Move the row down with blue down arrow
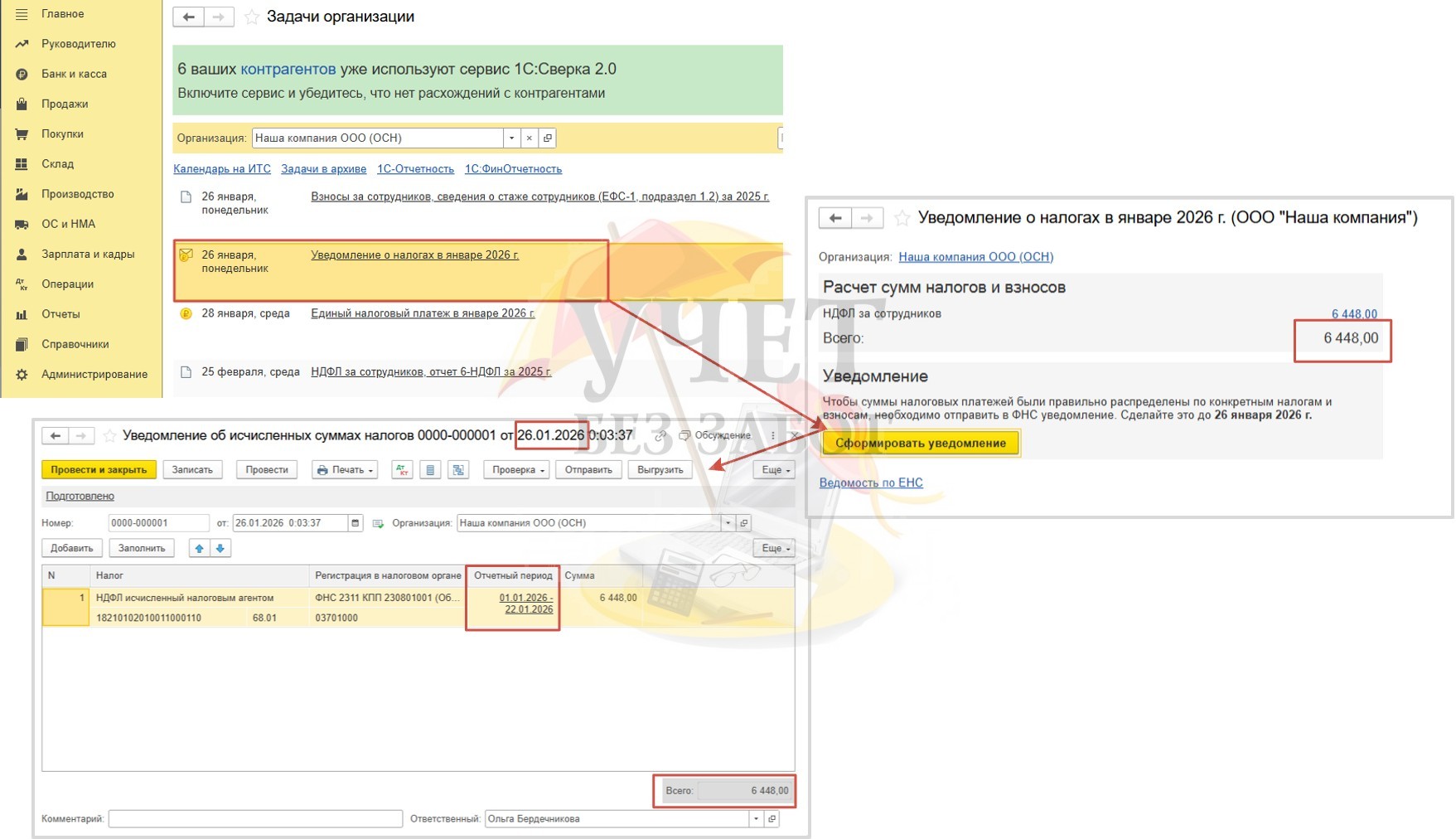 (220, 548)
